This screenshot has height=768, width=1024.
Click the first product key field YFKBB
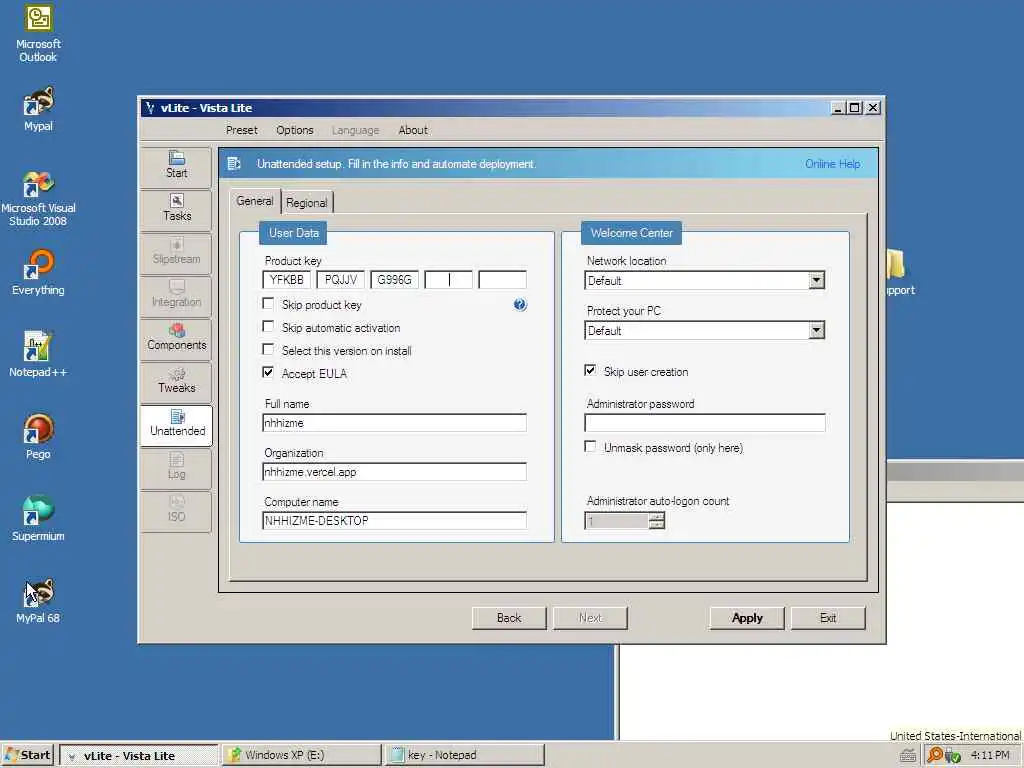287,280
